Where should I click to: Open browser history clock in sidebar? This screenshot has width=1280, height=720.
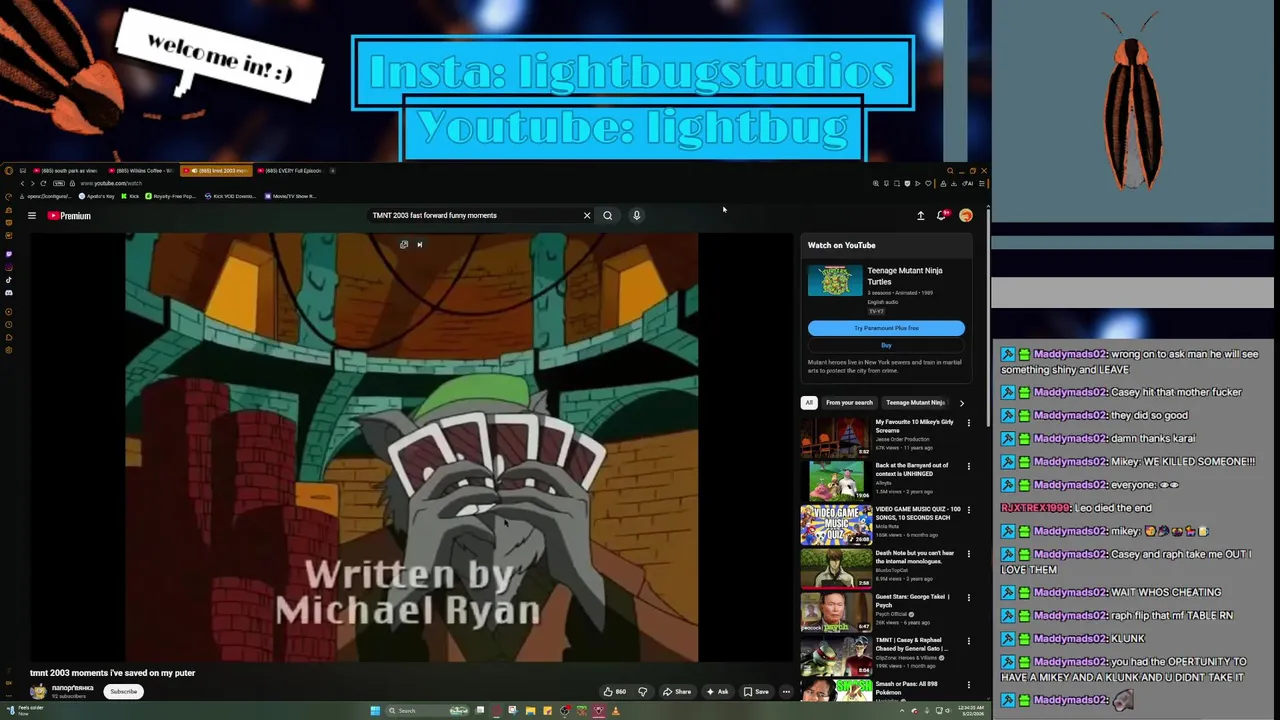click(x=9, y=324)
